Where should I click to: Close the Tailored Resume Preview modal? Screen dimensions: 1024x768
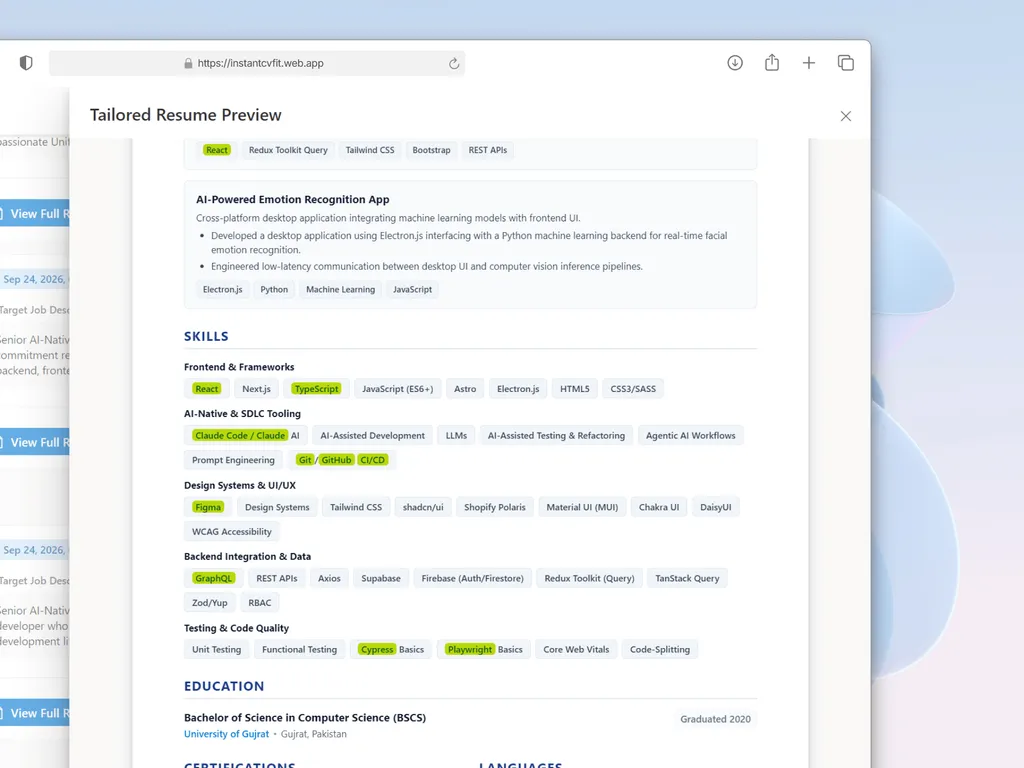tap(846, 116)
